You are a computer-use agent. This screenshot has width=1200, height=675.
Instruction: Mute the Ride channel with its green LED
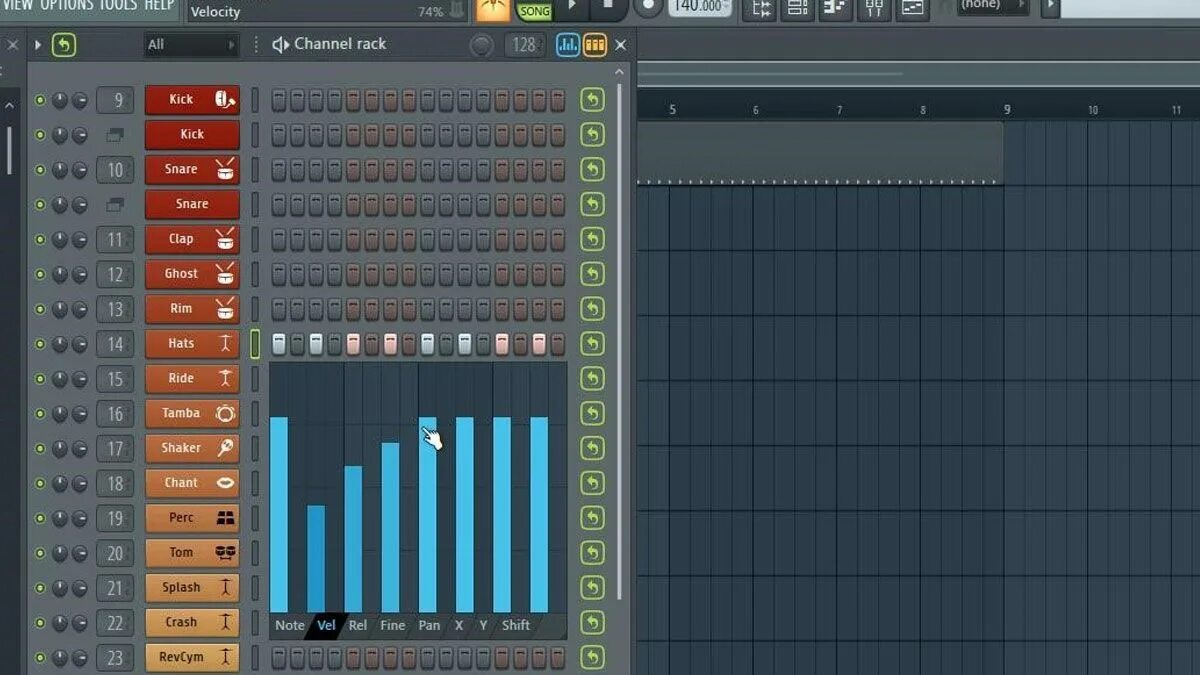(x=40, y=379)
